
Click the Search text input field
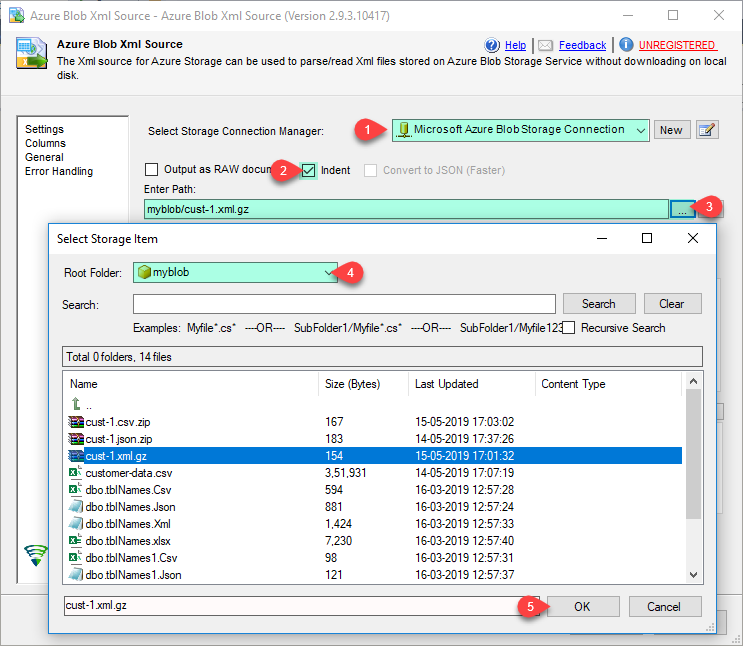coord(344,304)
